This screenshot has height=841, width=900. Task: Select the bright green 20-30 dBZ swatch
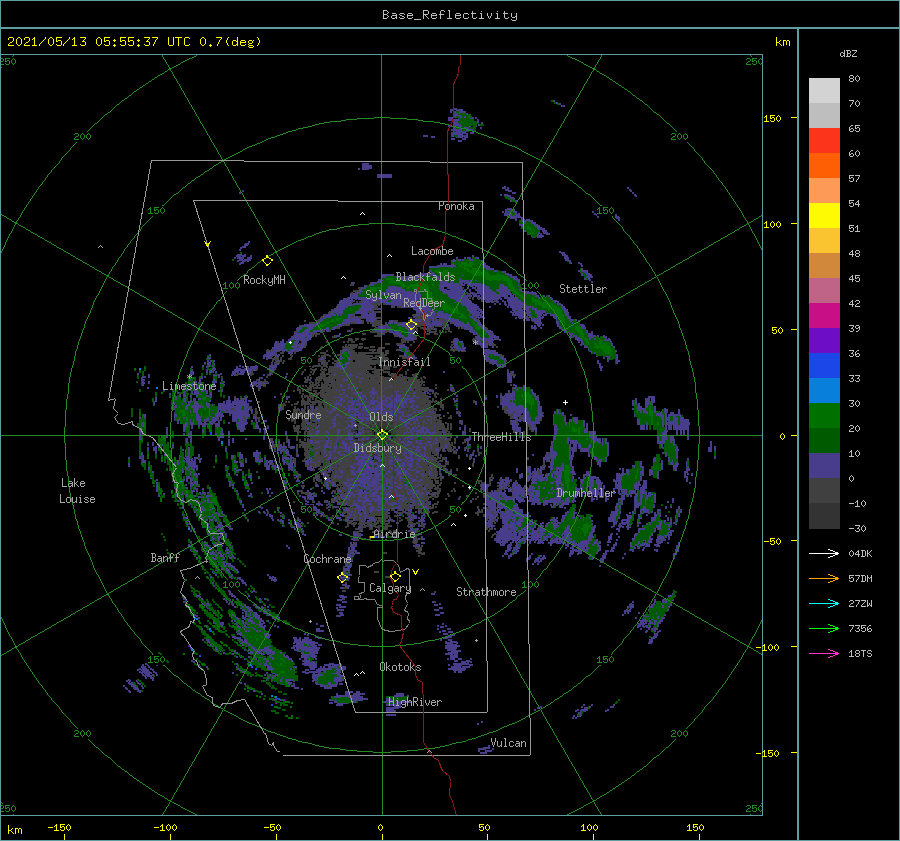pos(824,416)
